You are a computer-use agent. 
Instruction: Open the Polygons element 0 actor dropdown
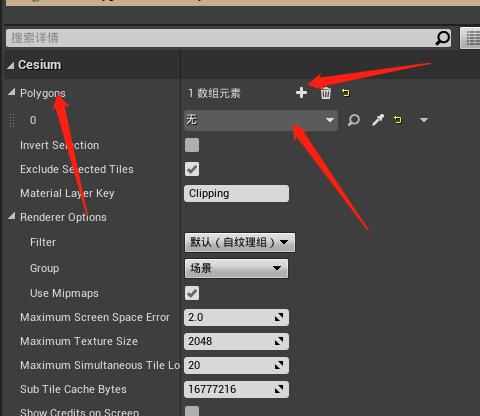(261, 120)
